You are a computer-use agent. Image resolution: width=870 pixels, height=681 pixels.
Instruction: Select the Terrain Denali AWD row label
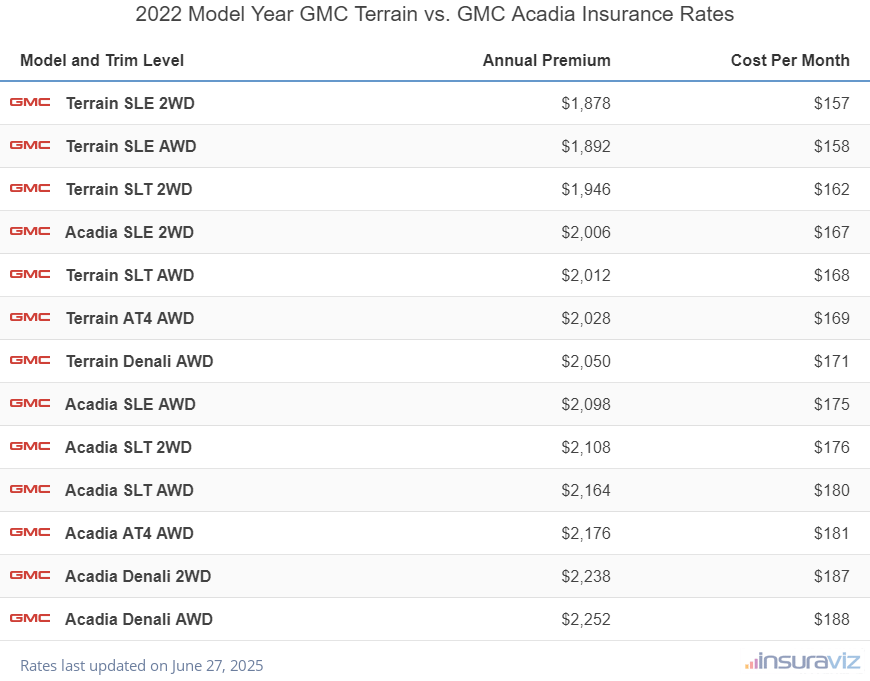coord(140,361)
